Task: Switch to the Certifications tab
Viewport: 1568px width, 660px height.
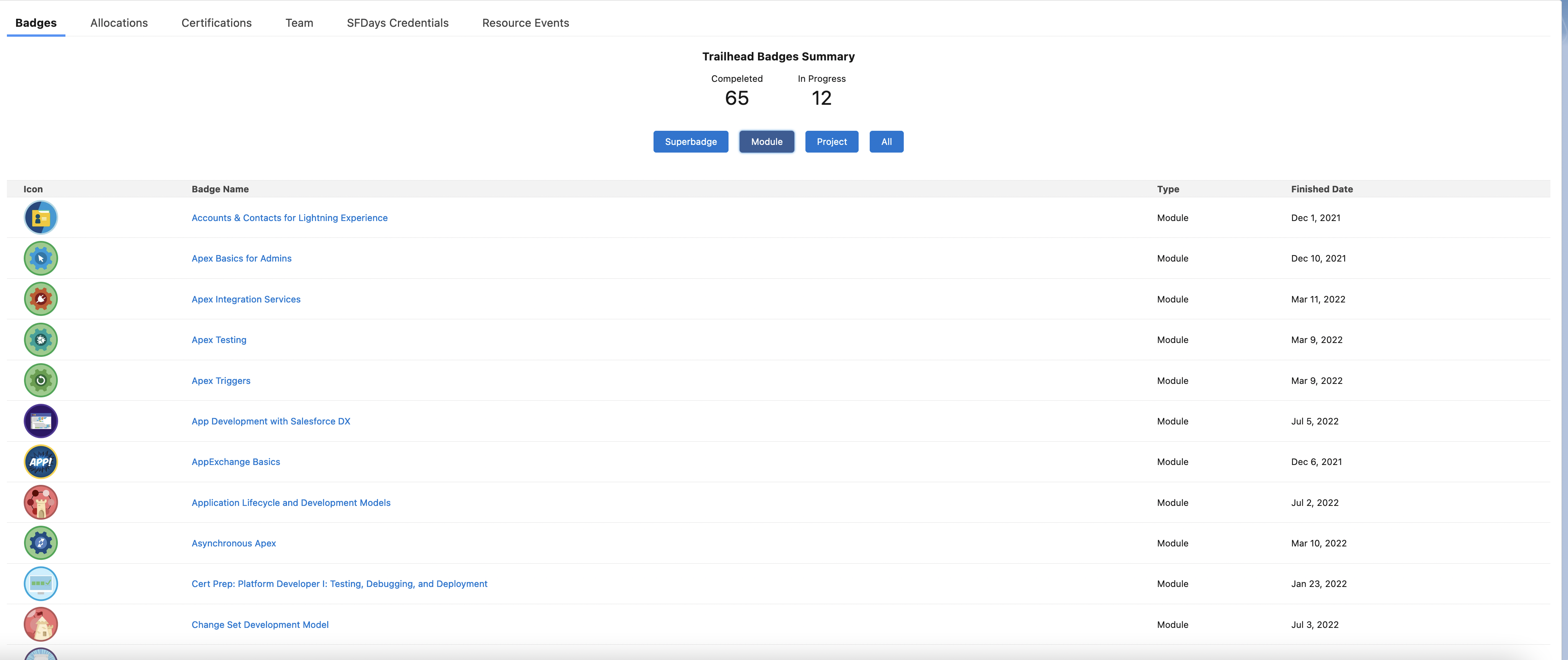Action: coord(216,23)
